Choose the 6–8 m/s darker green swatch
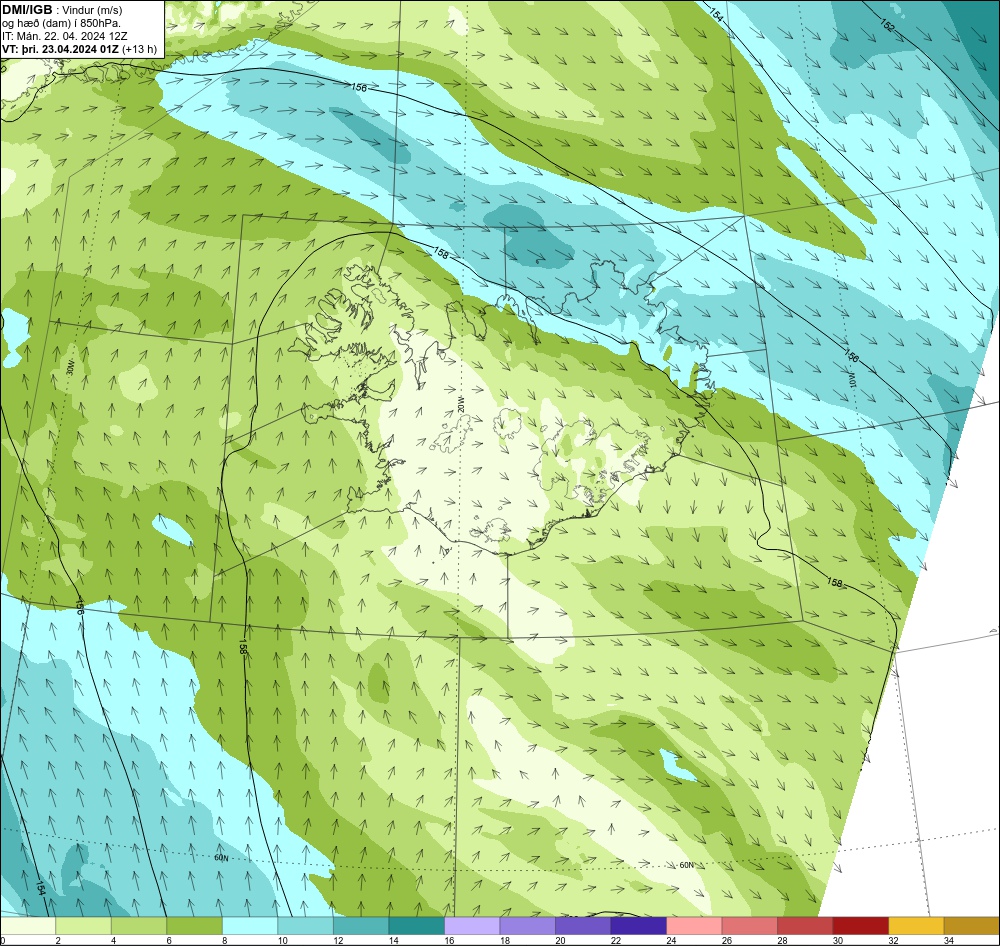1000x946 pixels. coord(195,925)
